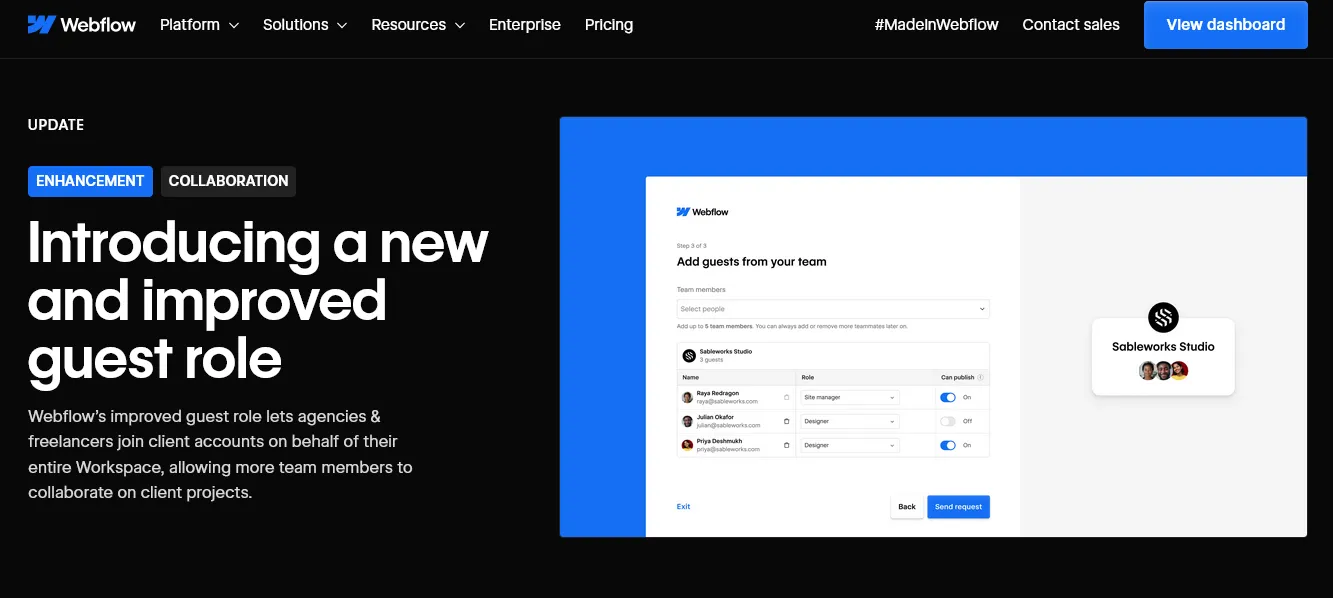1333x598 pixels.
Task: Click the raya@sableworks.com email
Action: click(x=728, y=401)
